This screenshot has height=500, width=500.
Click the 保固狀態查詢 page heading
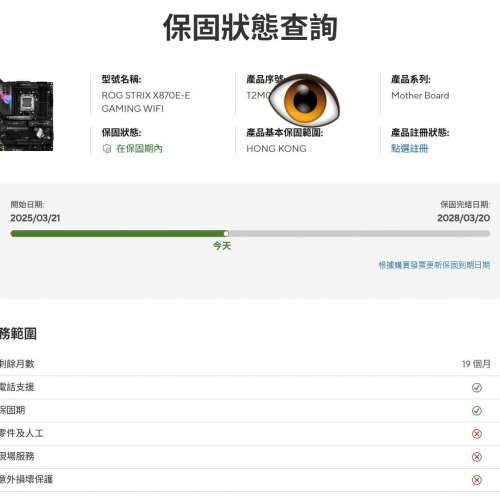coord(250,27)
